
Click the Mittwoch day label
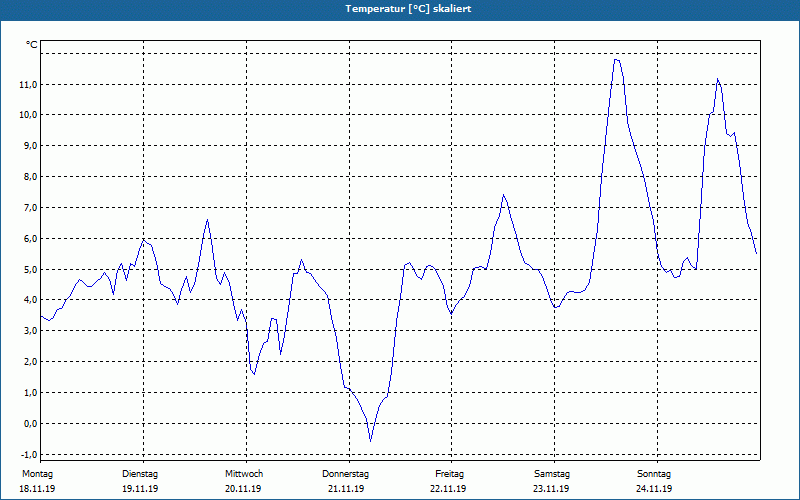coord(244,474)
